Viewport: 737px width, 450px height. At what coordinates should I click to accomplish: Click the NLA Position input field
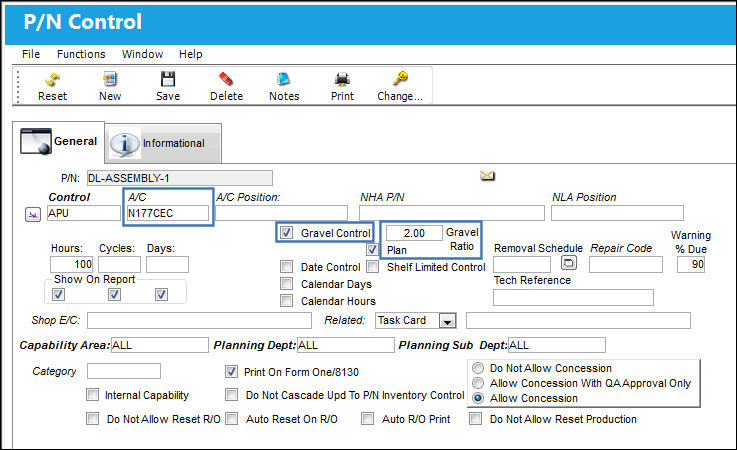coord(617,213)
